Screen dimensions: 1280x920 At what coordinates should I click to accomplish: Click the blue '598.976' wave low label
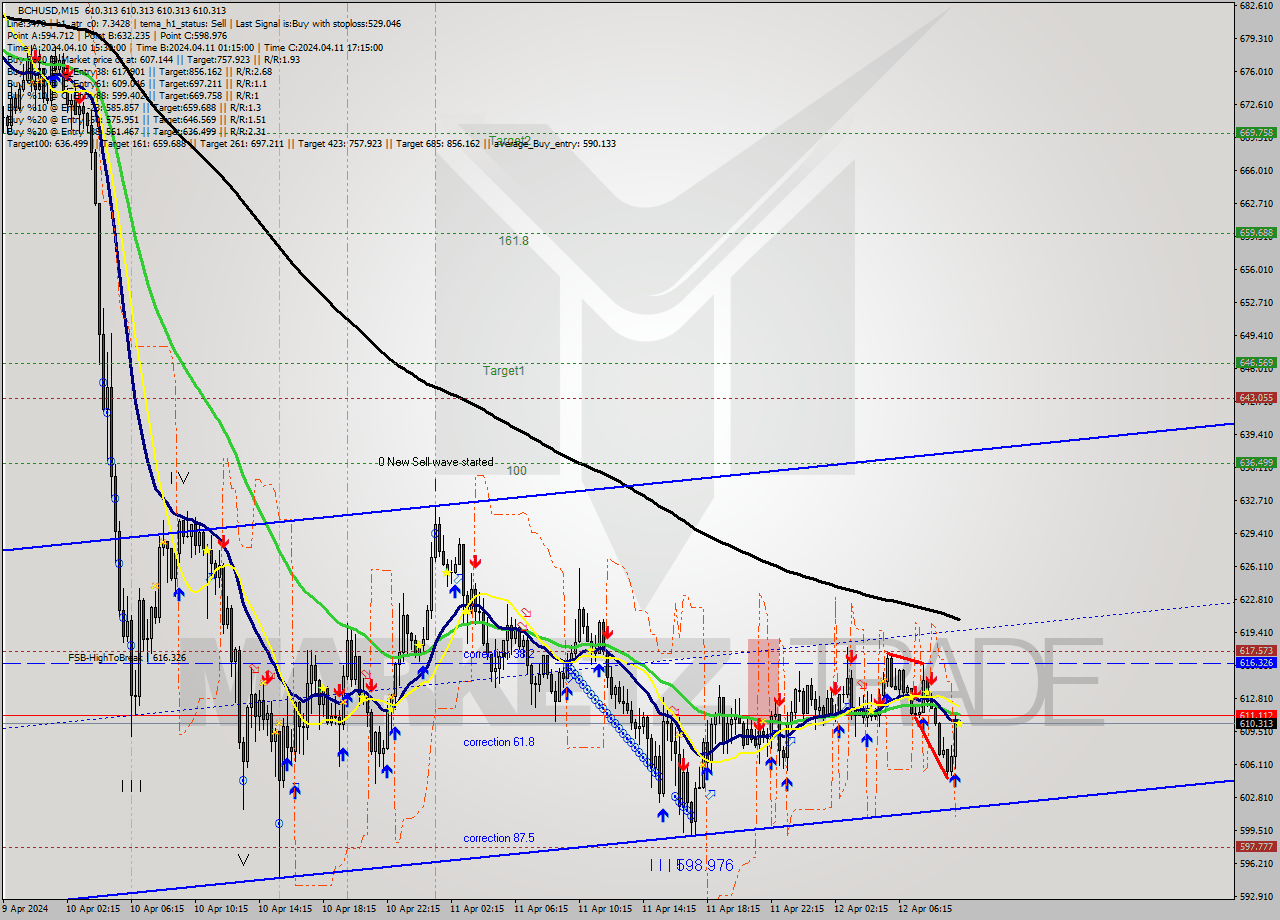pos(705,865)
